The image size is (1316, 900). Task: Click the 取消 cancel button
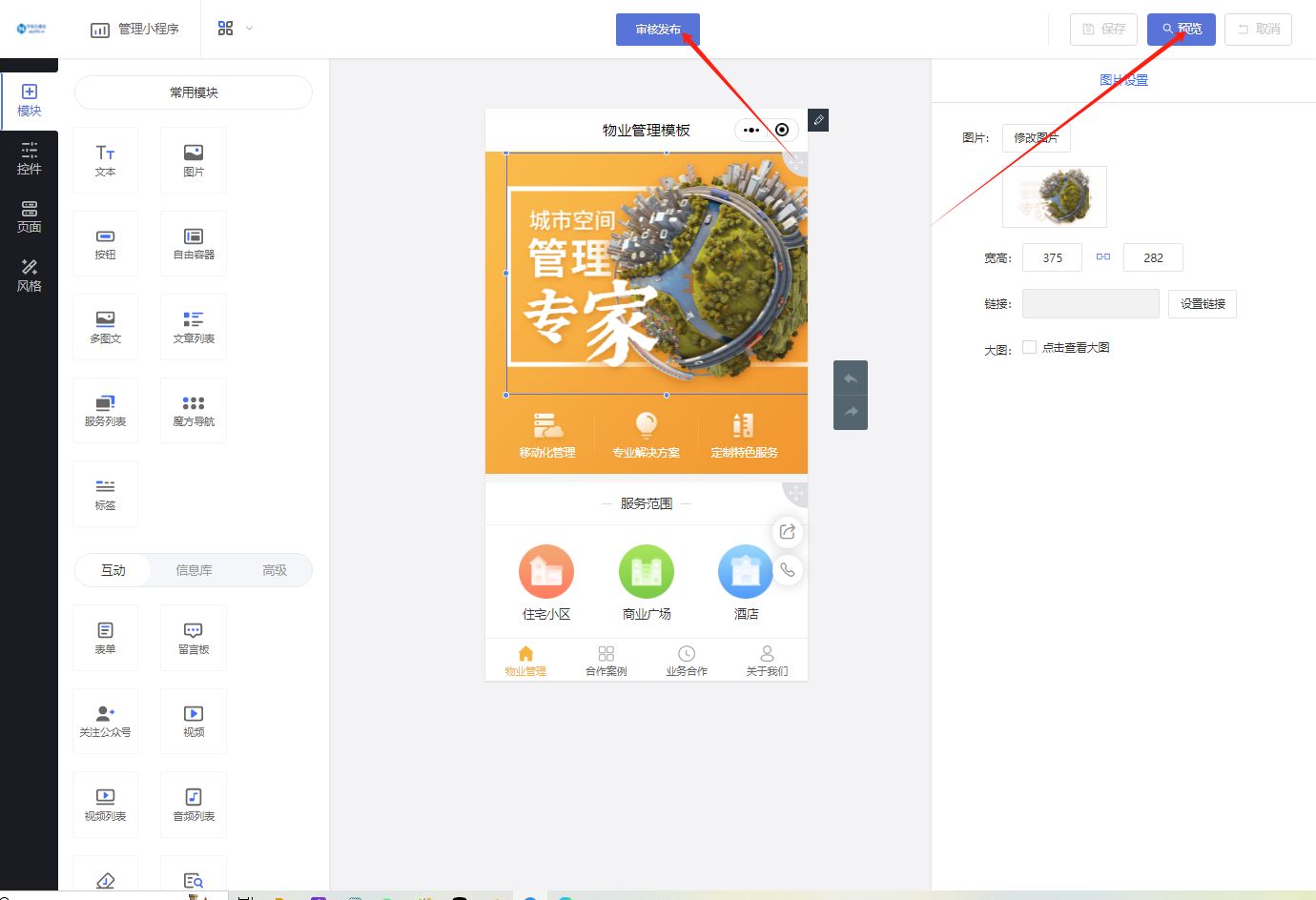click(1259, 30)
